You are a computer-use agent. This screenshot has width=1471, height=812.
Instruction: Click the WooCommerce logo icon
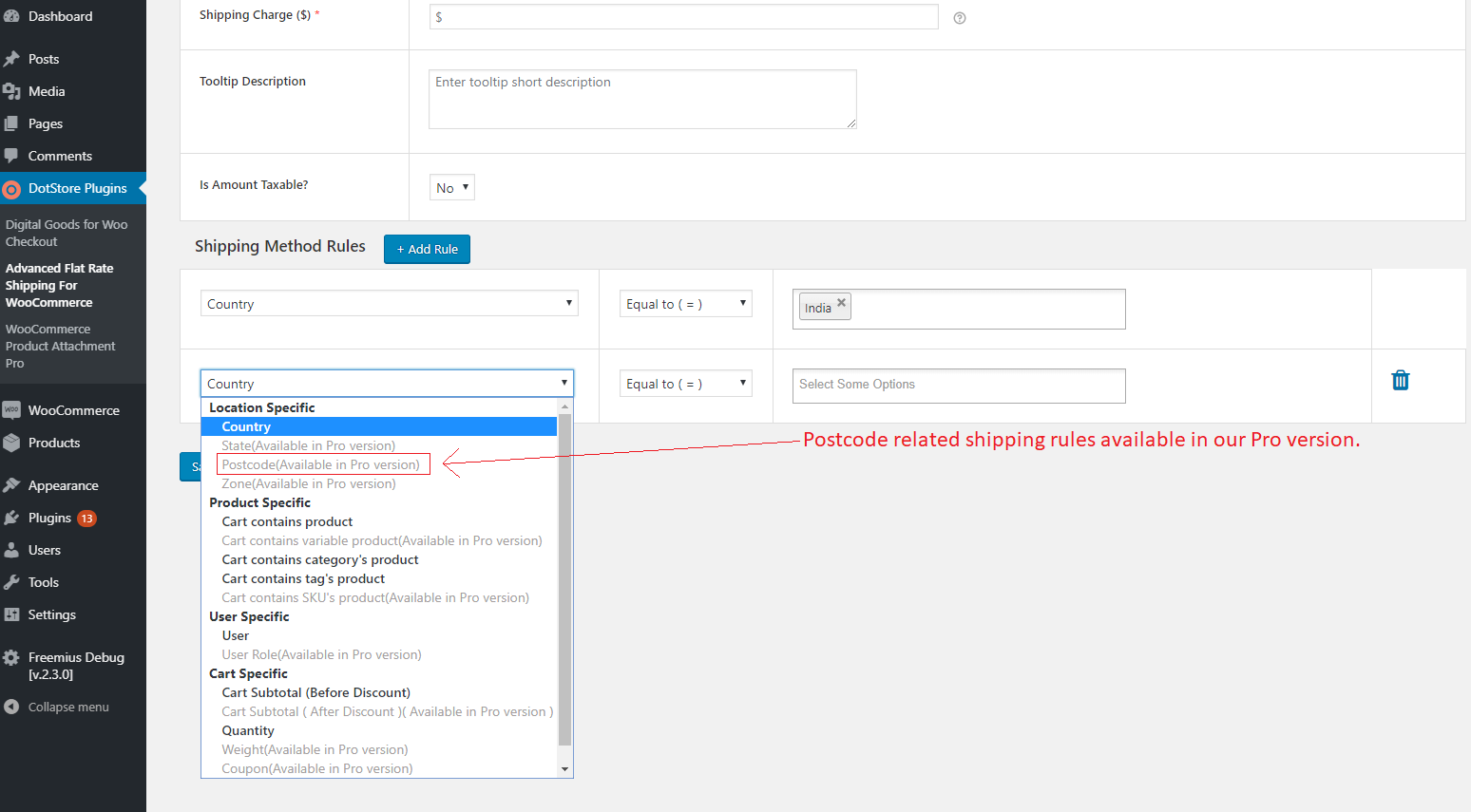click(11, 410)
